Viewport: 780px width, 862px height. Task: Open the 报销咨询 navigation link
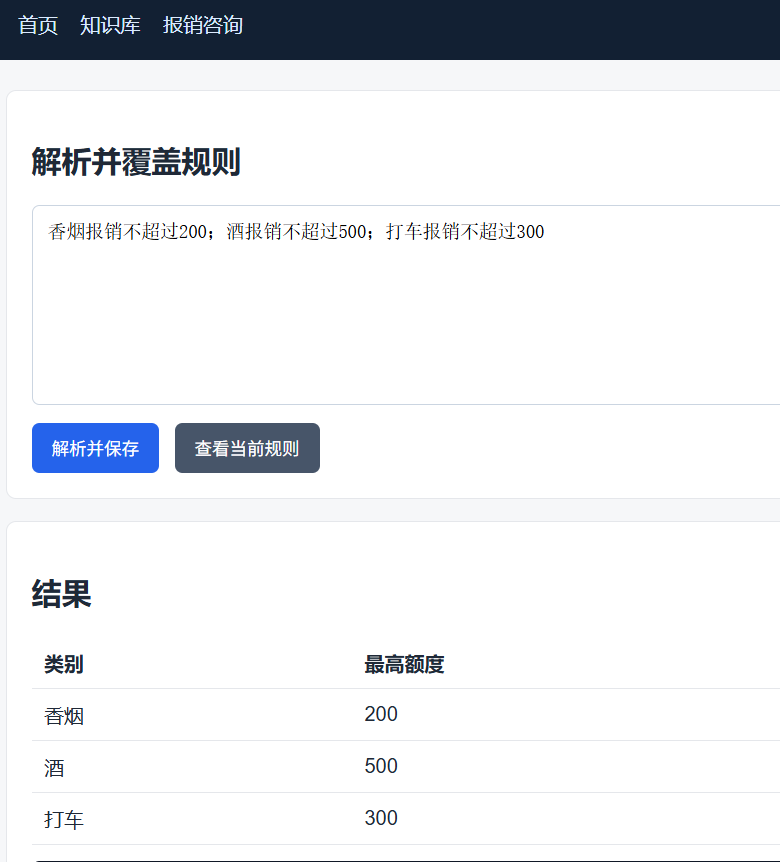[x=203, y=25]
